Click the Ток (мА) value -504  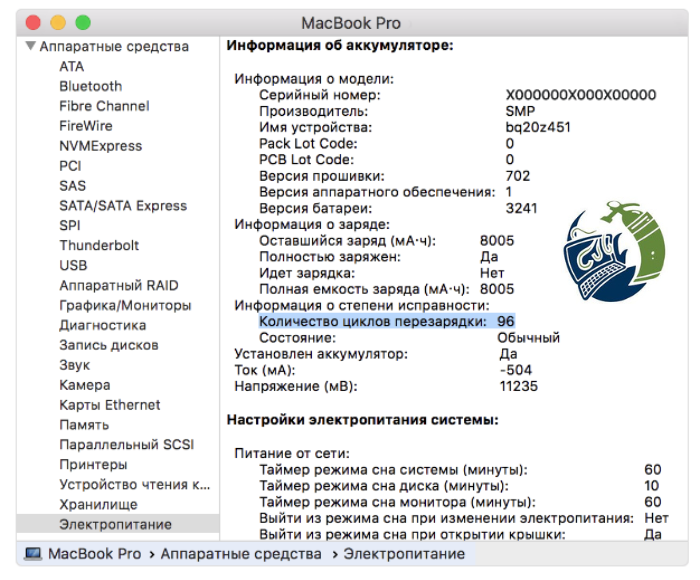516,370
